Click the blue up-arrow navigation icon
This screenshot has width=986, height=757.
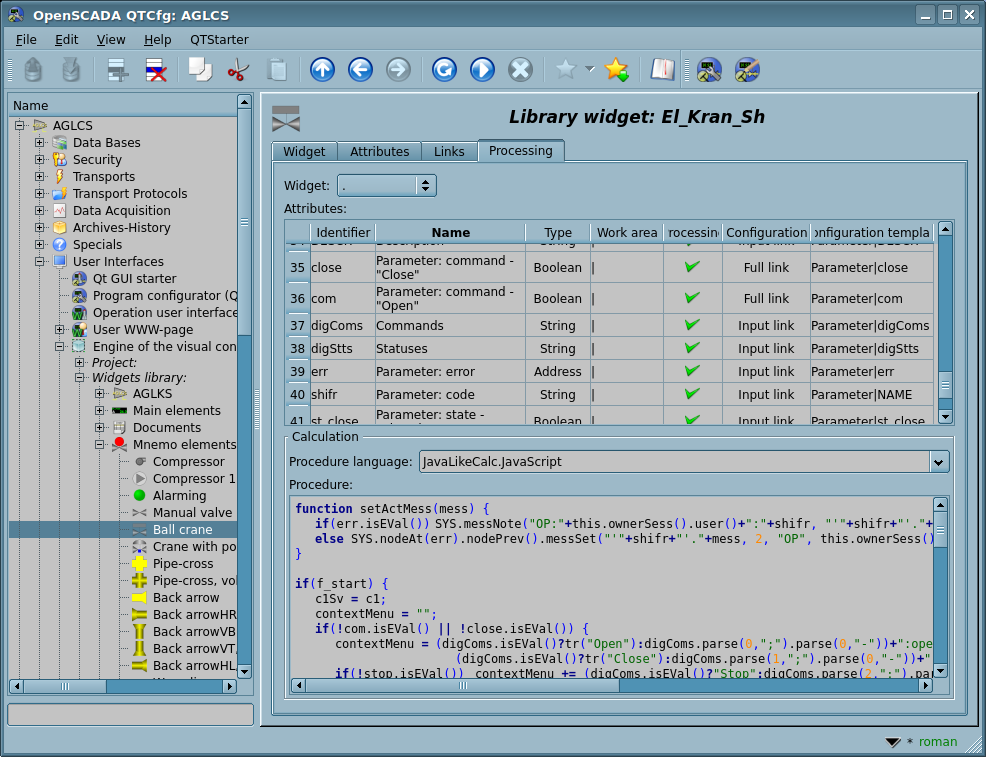[322, 69]
